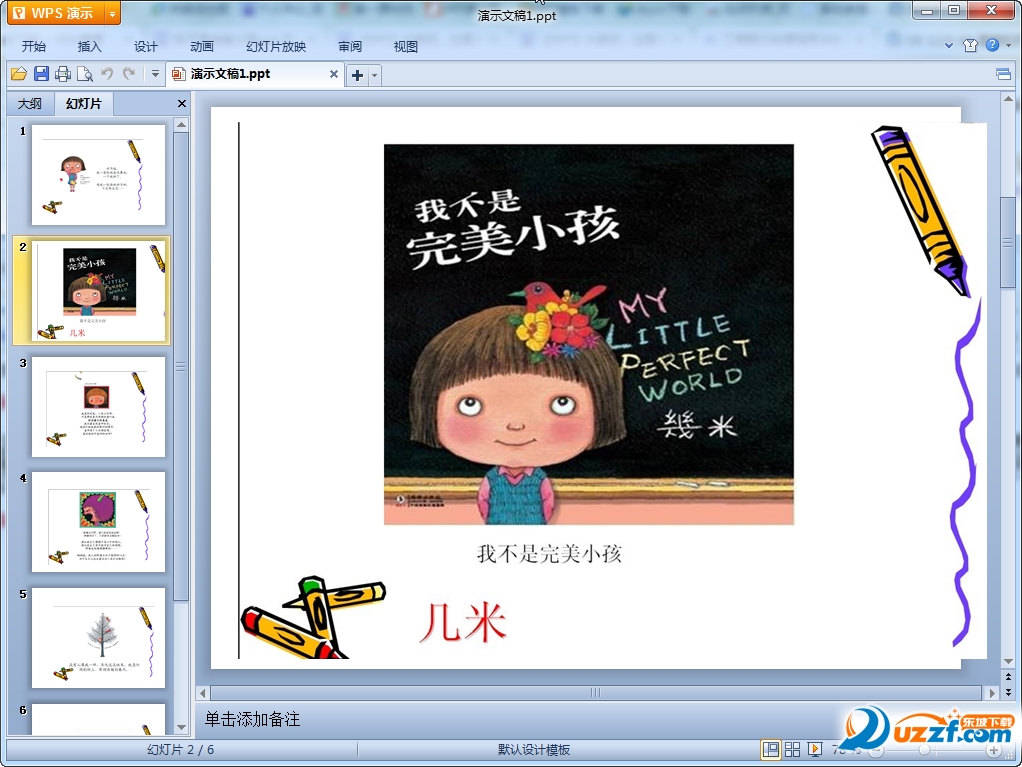This screenshot has width=1022, height=767.
Task: Open the 动画 menu tab
Action: tap(201, 46)
